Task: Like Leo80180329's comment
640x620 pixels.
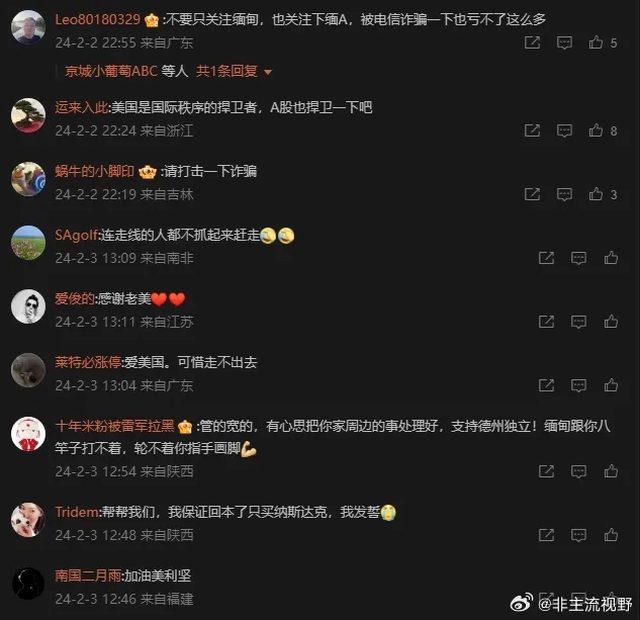Action: tap(596, 42)
